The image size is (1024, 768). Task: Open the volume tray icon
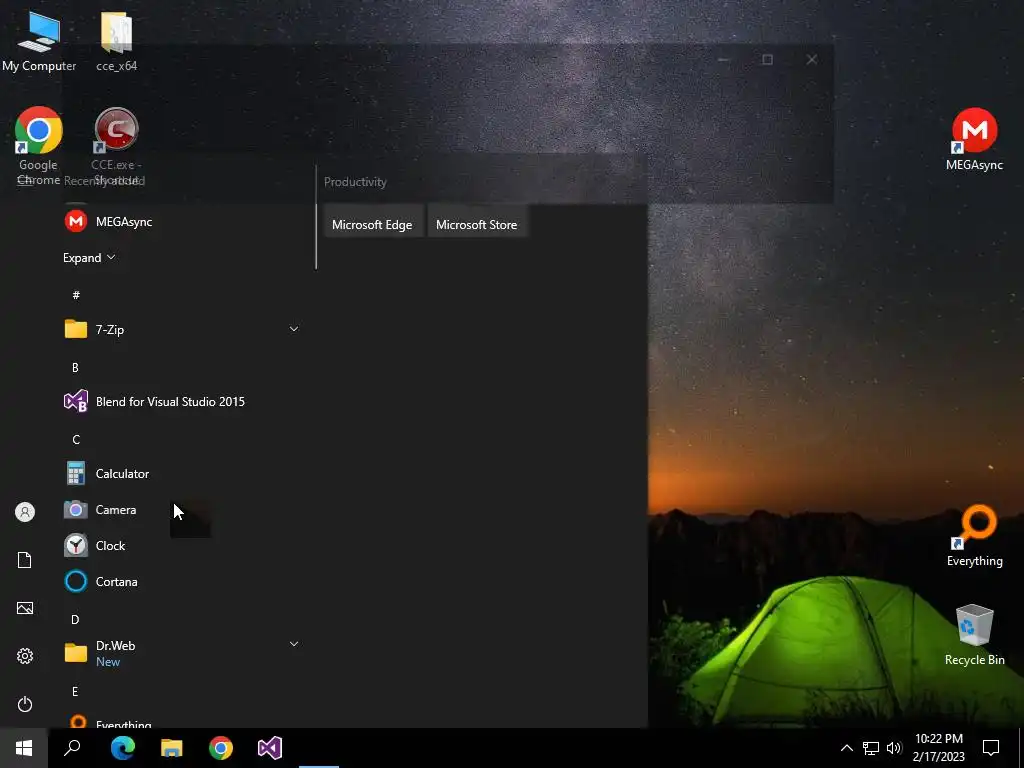pyautogui.click(x=894, y=748)
